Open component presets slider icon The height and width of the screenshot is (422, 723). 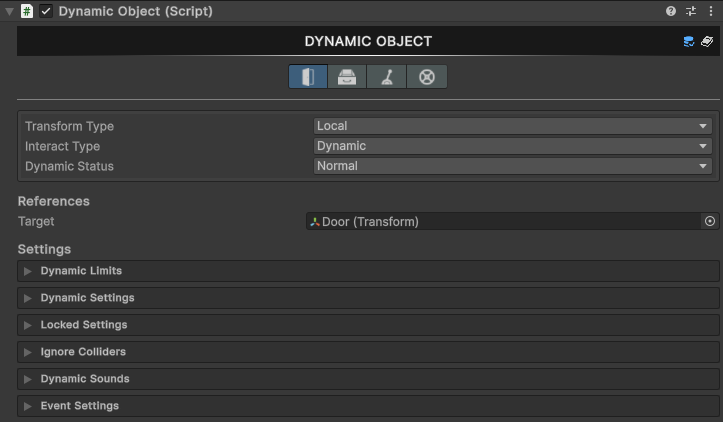tap(690, 11)
